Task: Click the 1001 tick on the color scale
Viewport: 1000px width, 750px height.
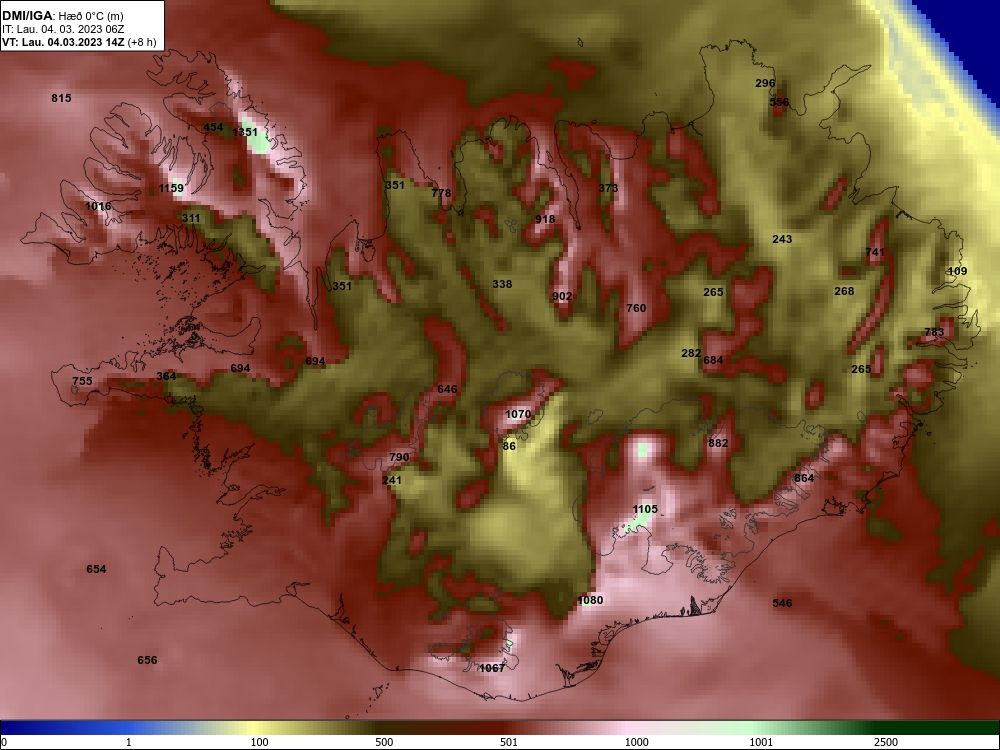Action: point(761,742)
